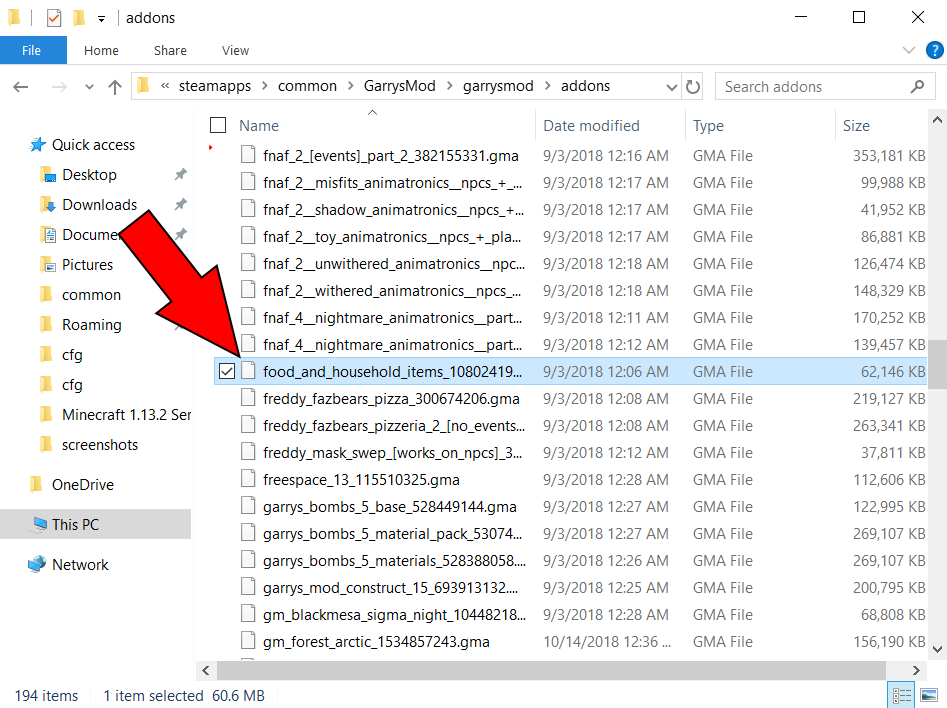The height and width of the screenshot is (708, 947).
Task: Open Customize Quick Access Toolbar dropdown
Action: pyautogui.click(x=101, y=19)
